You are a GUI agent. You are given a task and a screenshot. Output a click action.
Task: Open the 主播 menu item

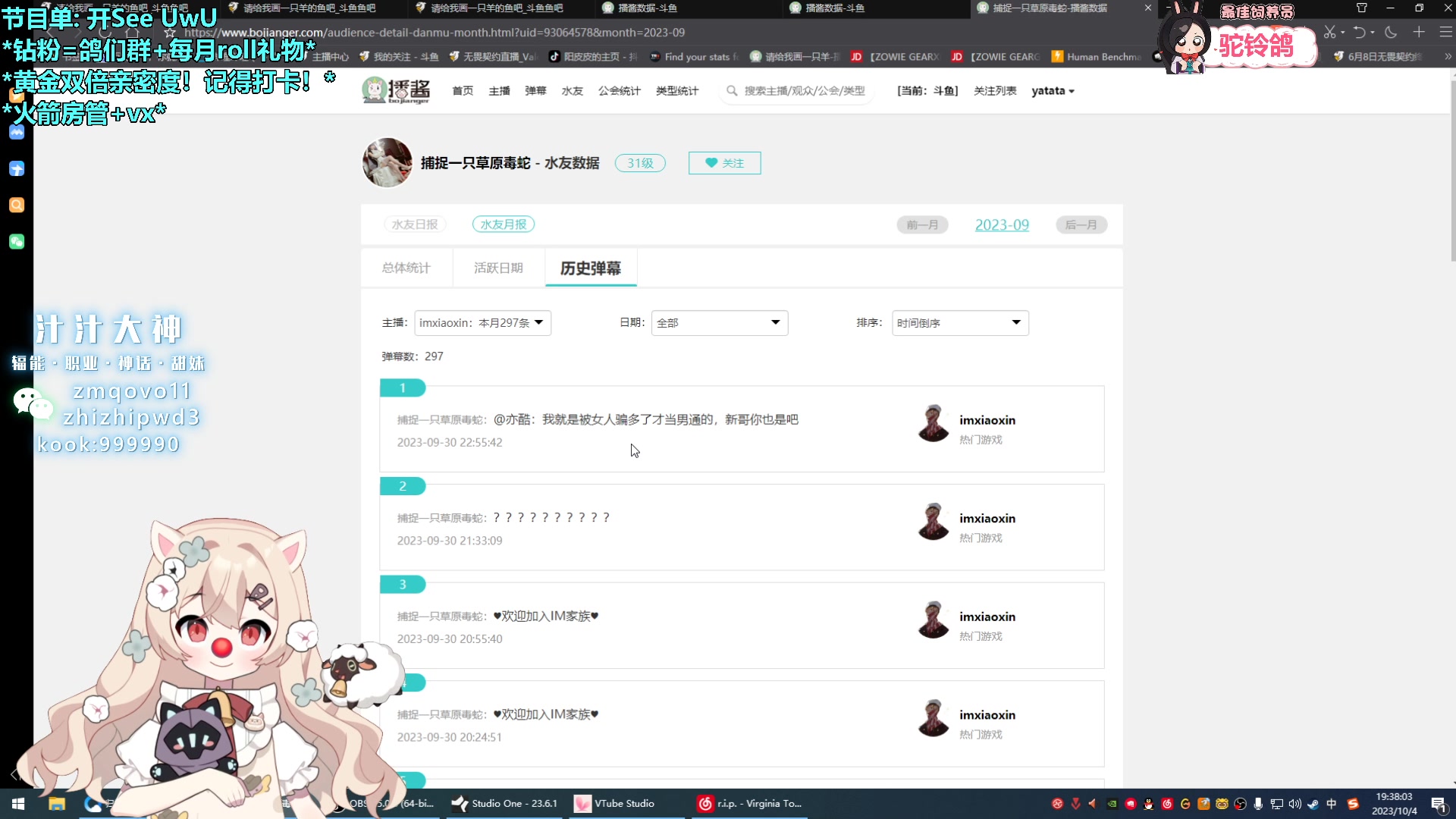coord(499,91)
